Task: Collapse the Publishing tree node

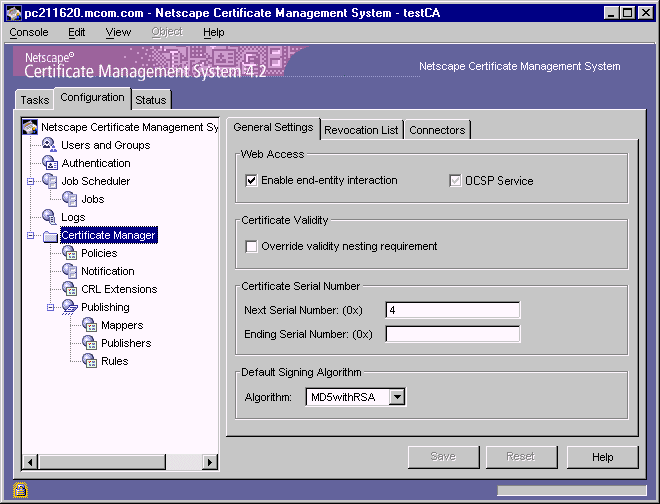Action: pos(51,307)
